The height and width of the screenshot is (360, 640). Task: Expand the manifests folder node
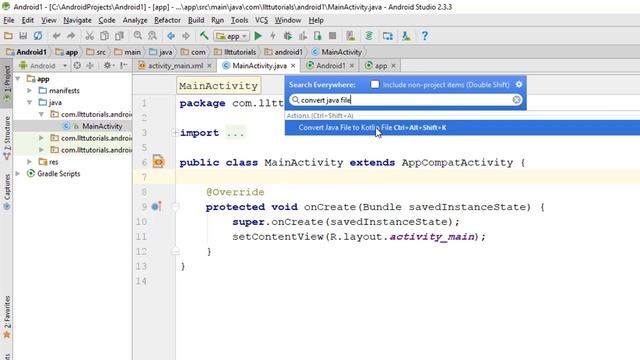point(29,91)
